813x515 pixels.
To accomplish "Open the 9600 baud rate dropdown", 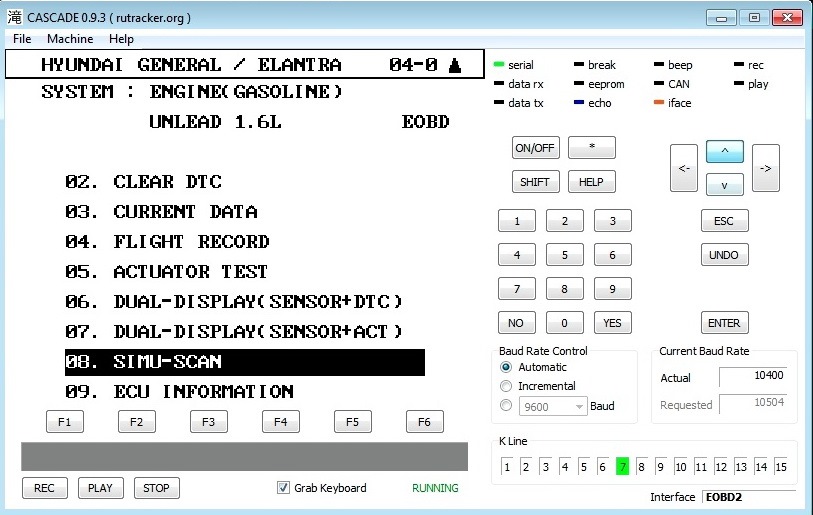I will click(553, 407).
